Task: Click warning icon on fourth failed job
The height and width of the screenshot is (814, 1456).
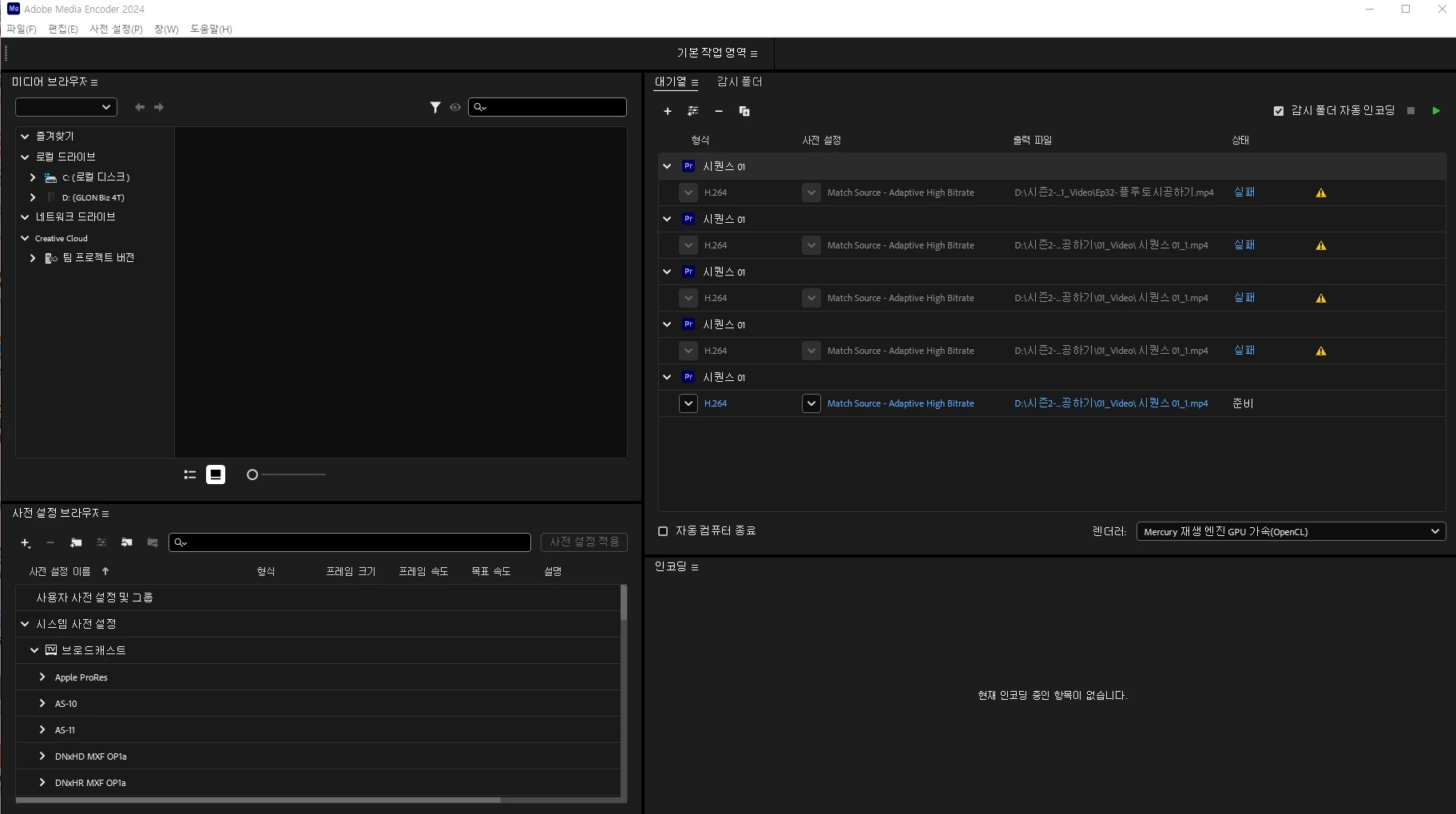Action: point(1321,351)
